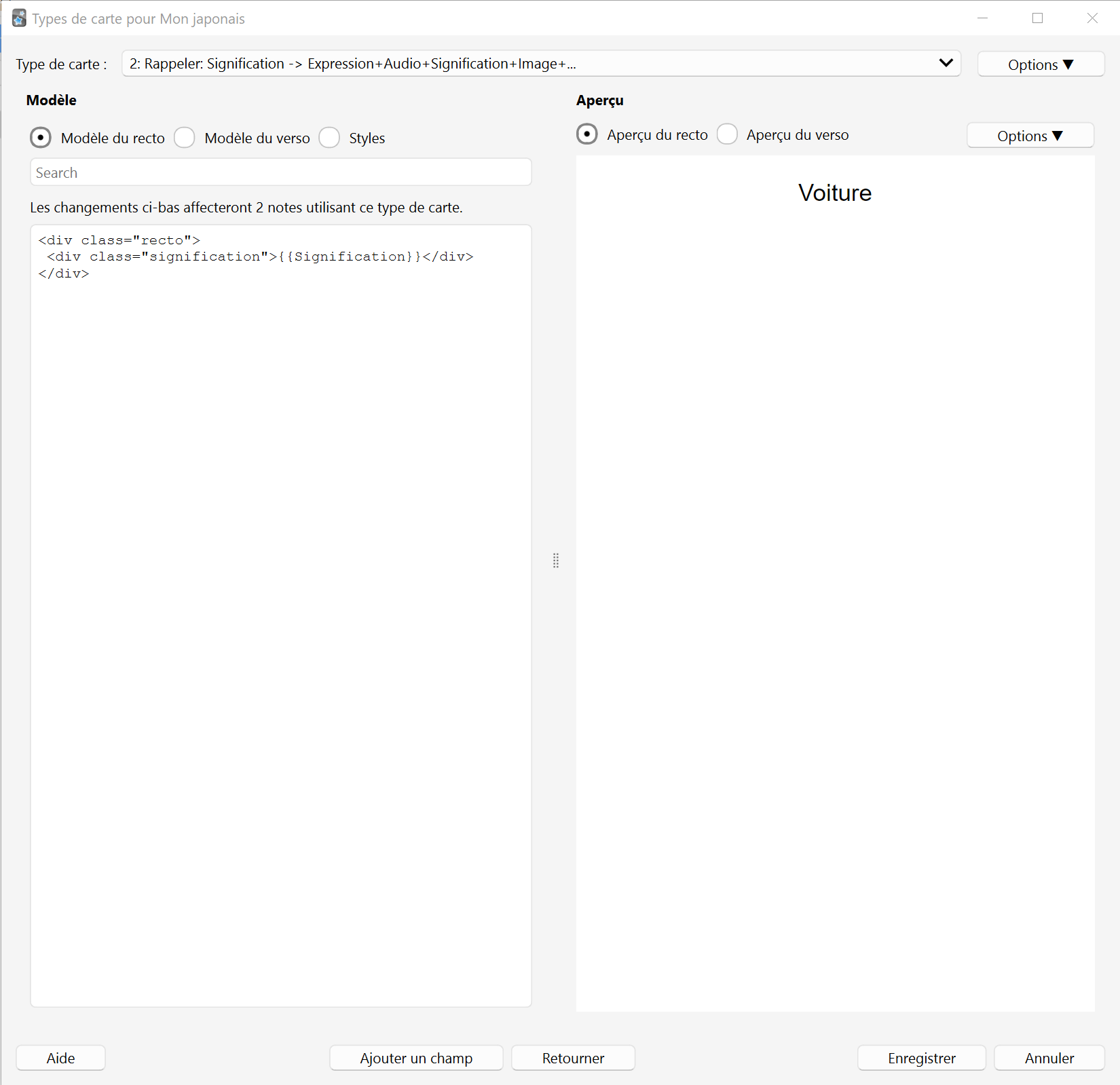The width and height of the screenshot is (1120, 1085).
Task: Select Aperçu du recto preview option
Action: tap(587, 134)
